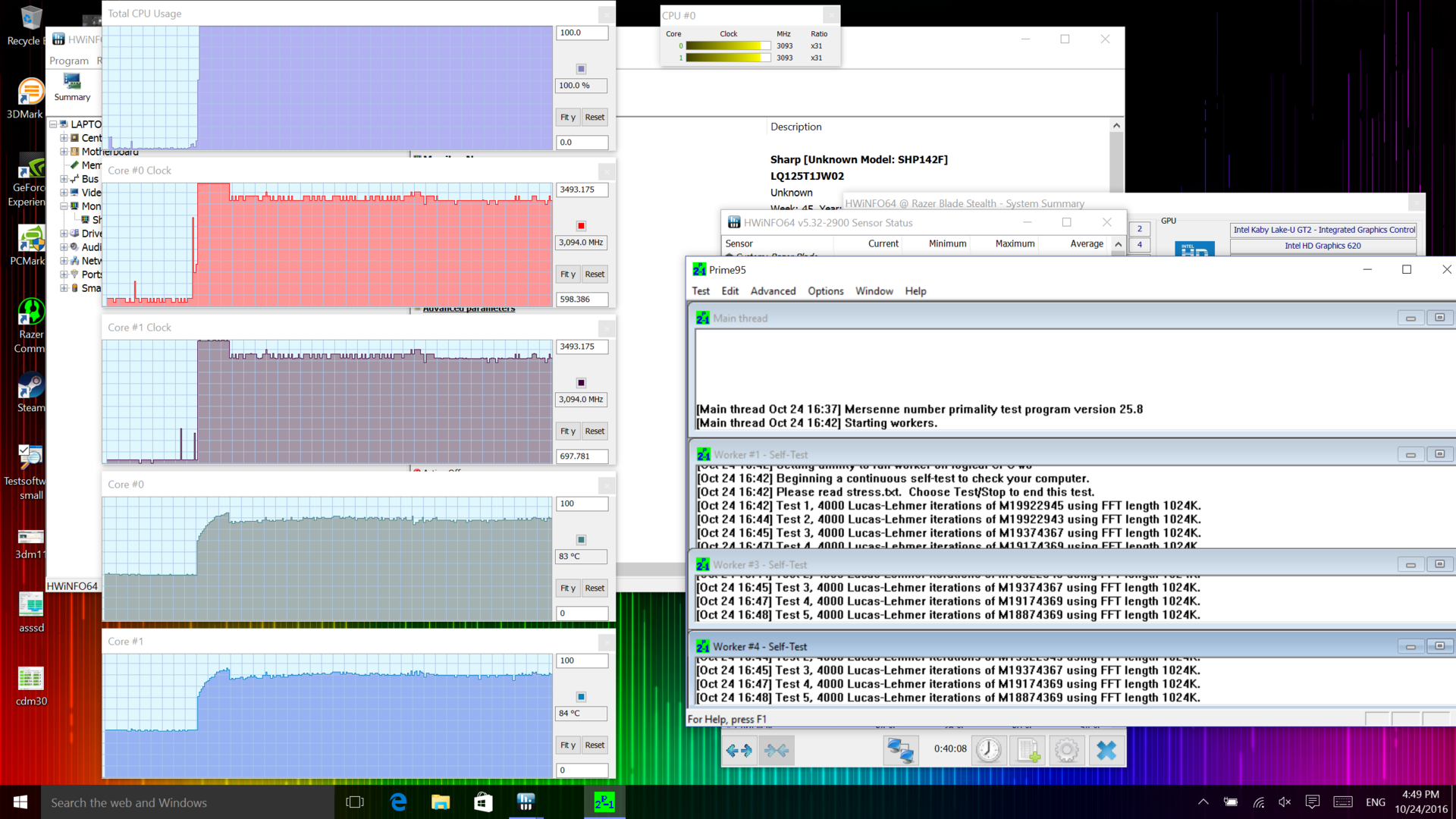Expand the Drives tree node
The width and height of the screenshot is (1456, 819).
pos(64,234)
